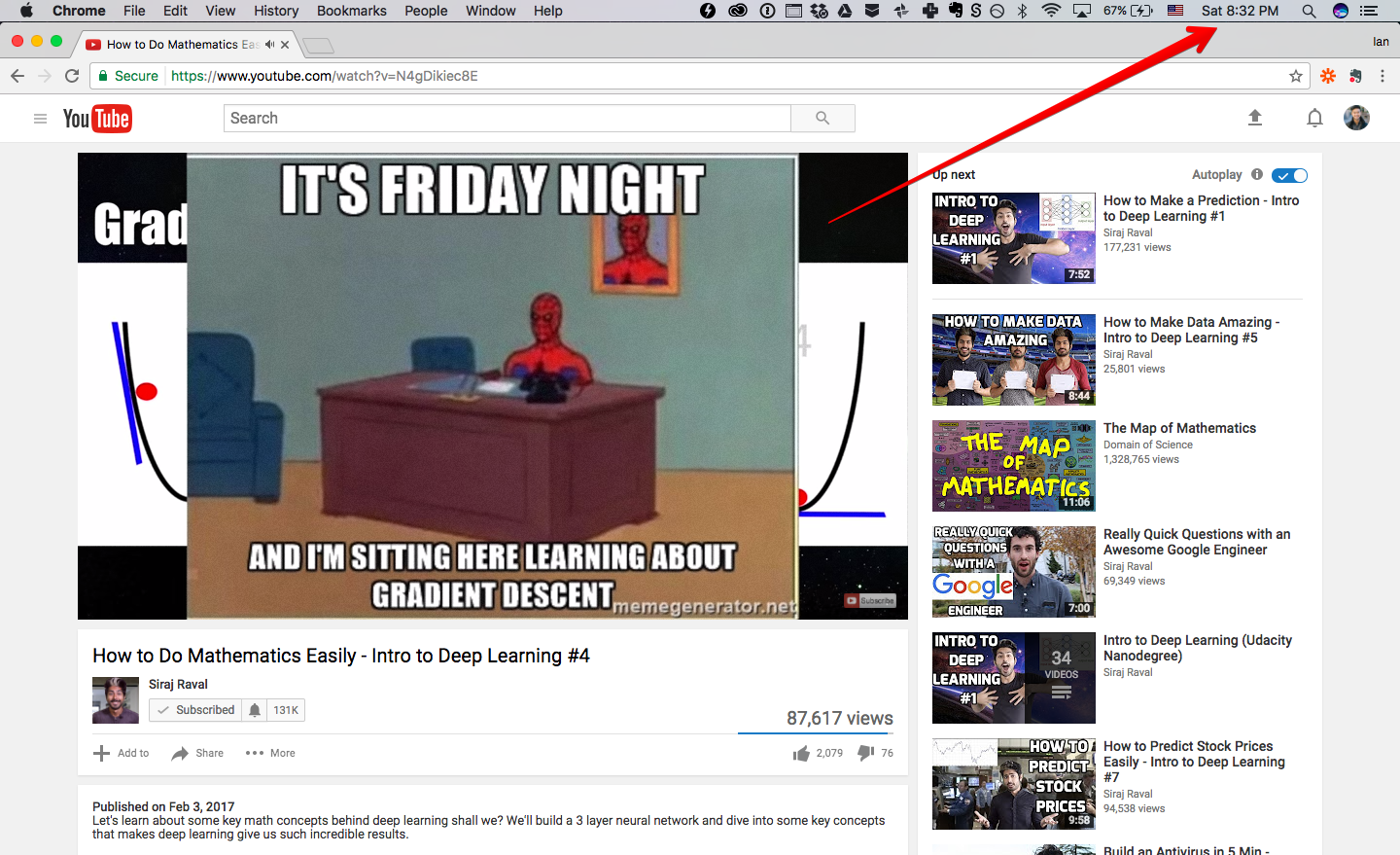Viewport: 1400px width, 855px height.
Task: Open the notifications bell in header
Action: [x=1314, y=119]
